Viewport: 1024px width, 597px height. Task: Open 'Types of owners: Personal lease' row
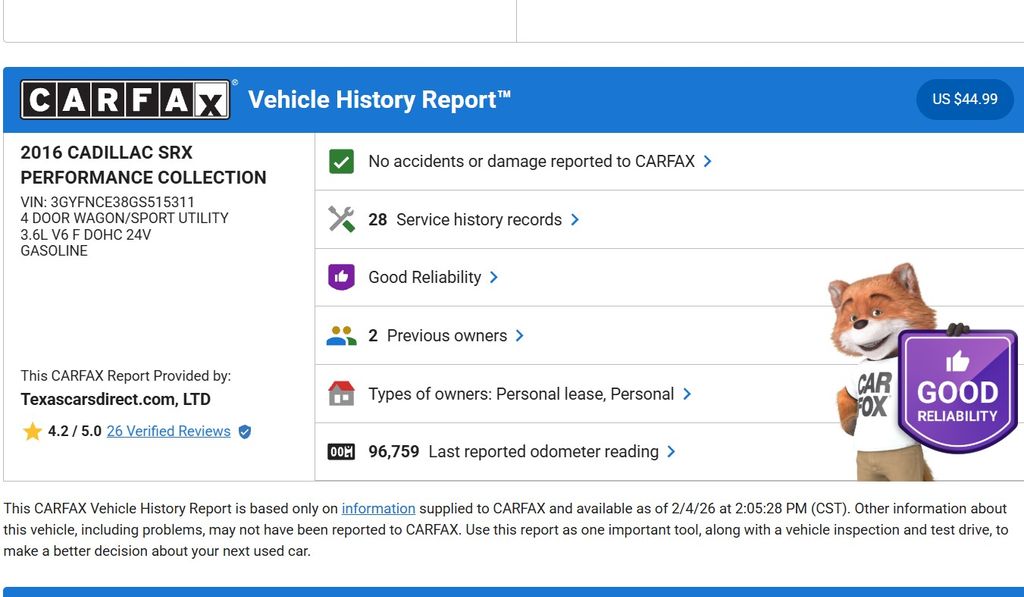pyautogui.click(x=520, y=394)
